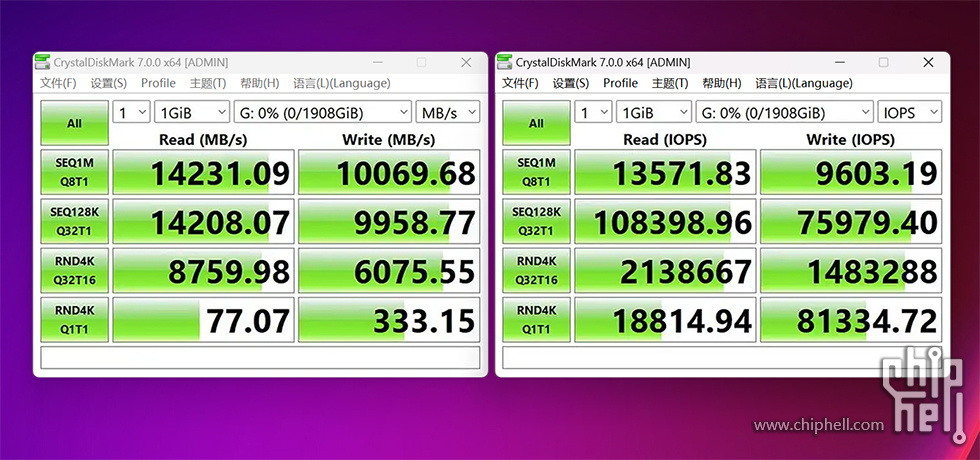The image size is (980, 460).
Task: Click the 14231.09 read result bar
Action: pos(204,173)
